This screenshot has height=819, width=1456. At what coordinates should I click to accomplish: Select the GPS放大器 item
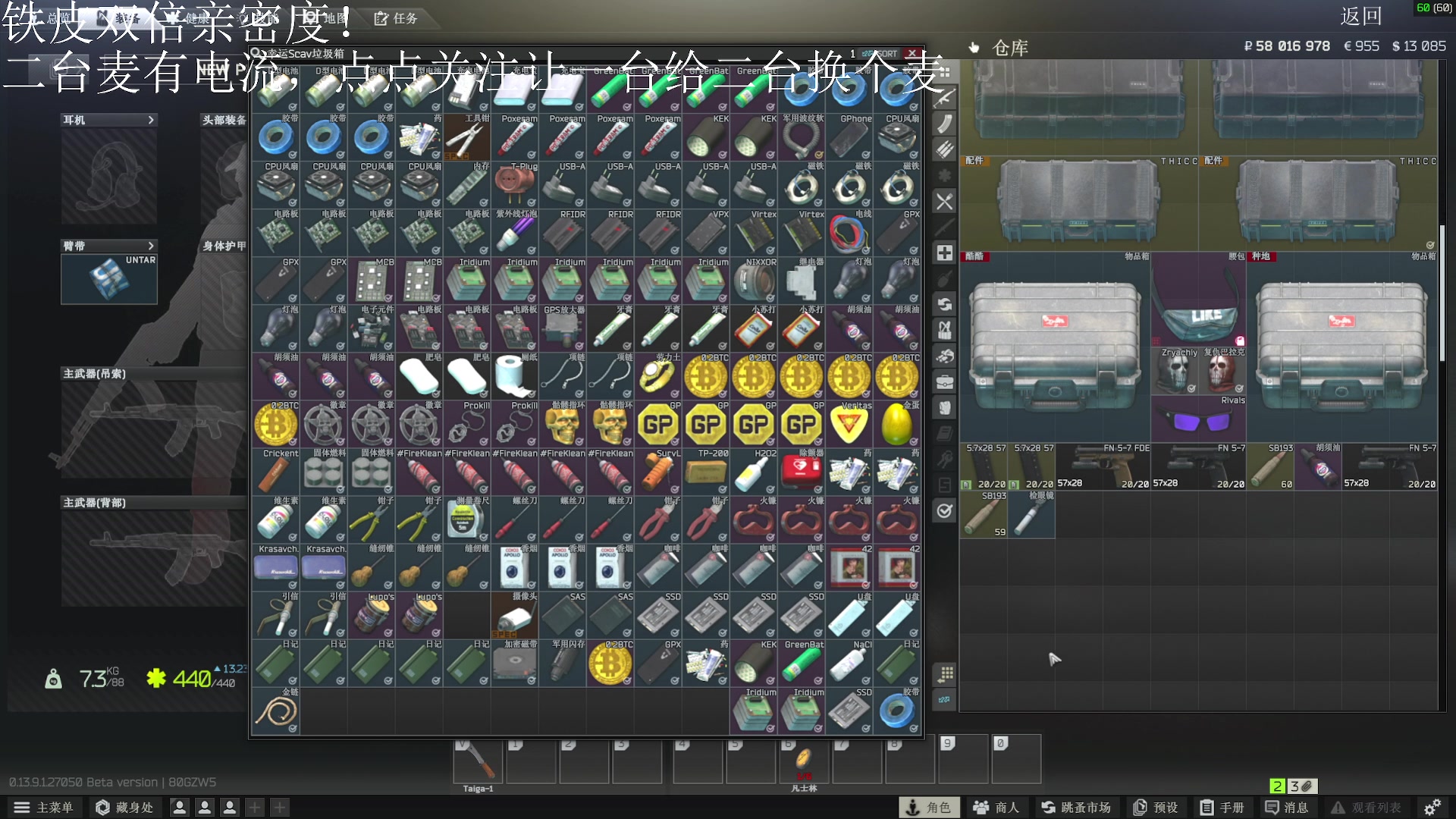coord(563,328)
